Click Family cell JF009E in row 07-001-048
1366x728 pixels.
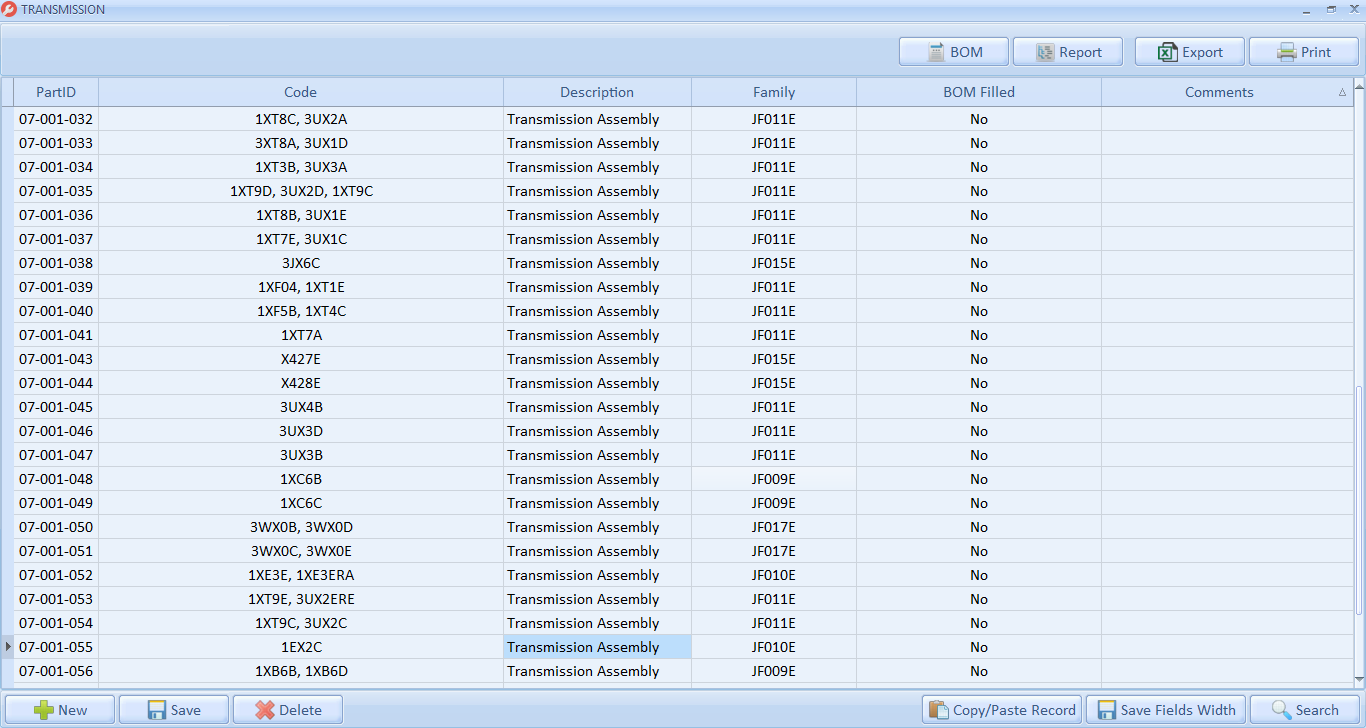click(x=774, y=479)
